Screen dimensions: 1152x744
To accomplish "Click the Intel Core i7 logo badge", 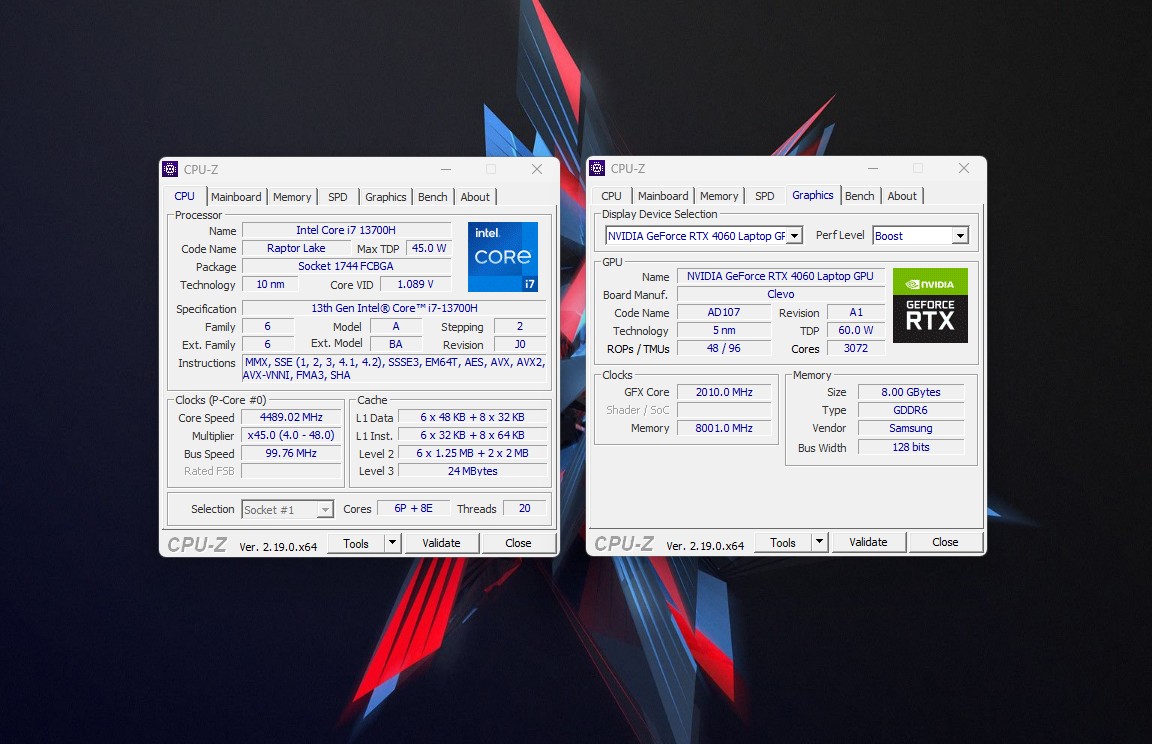I will (503, 257).
